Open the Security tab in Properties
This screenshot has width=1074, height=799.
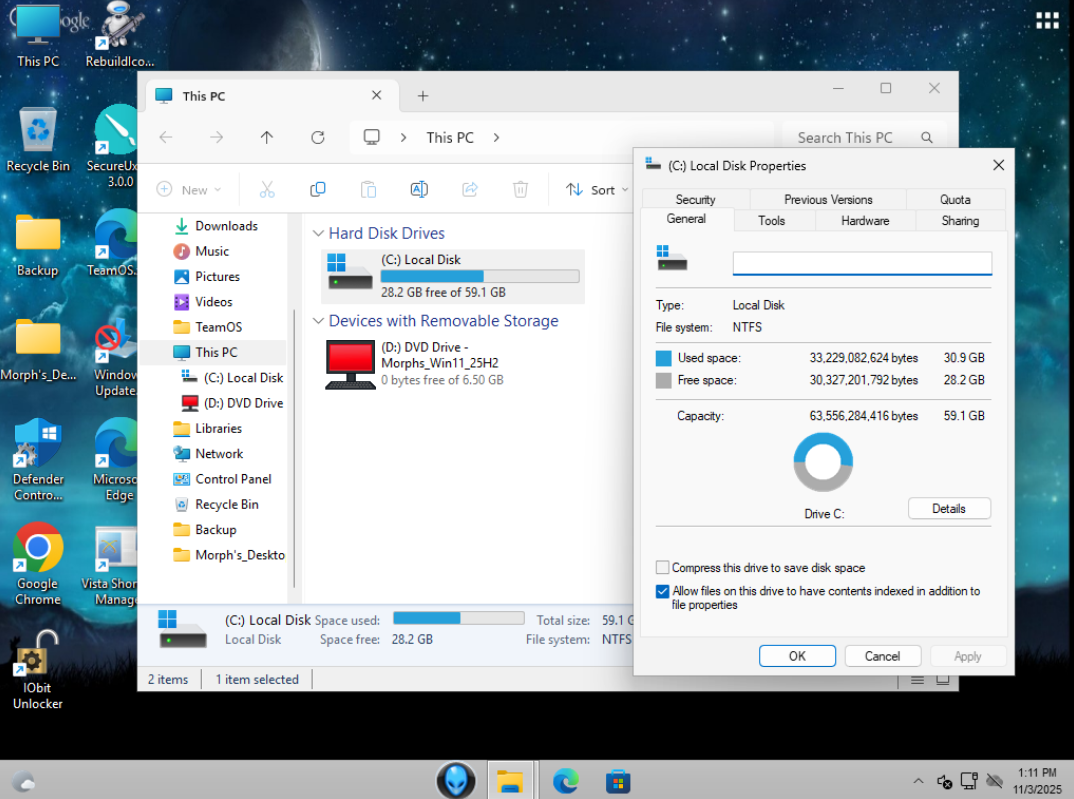pos(695,200)
